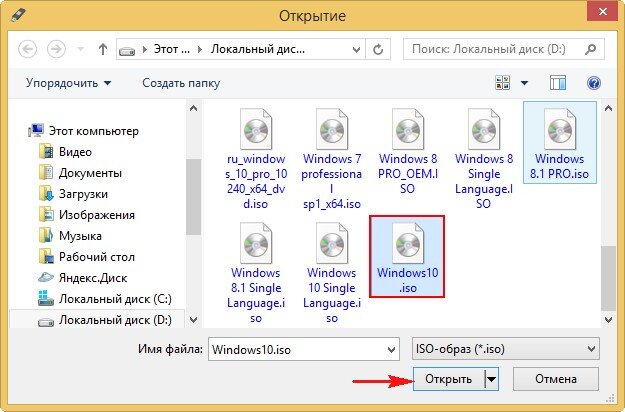Go up one folder level
The height and width of the screenshot is (412, 625).
pyautogui.click(x=103, y=49)
